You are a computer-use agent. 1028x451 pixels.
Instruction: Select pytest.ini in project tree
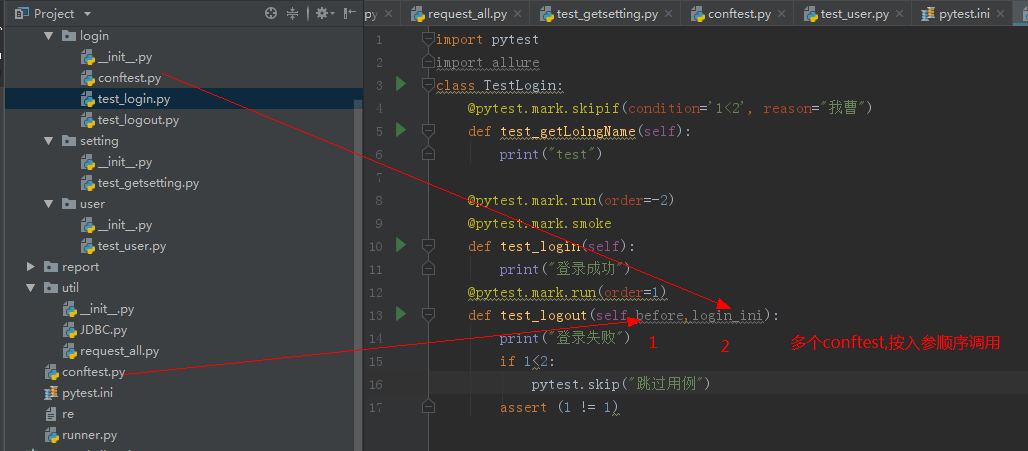coord(87,393)
